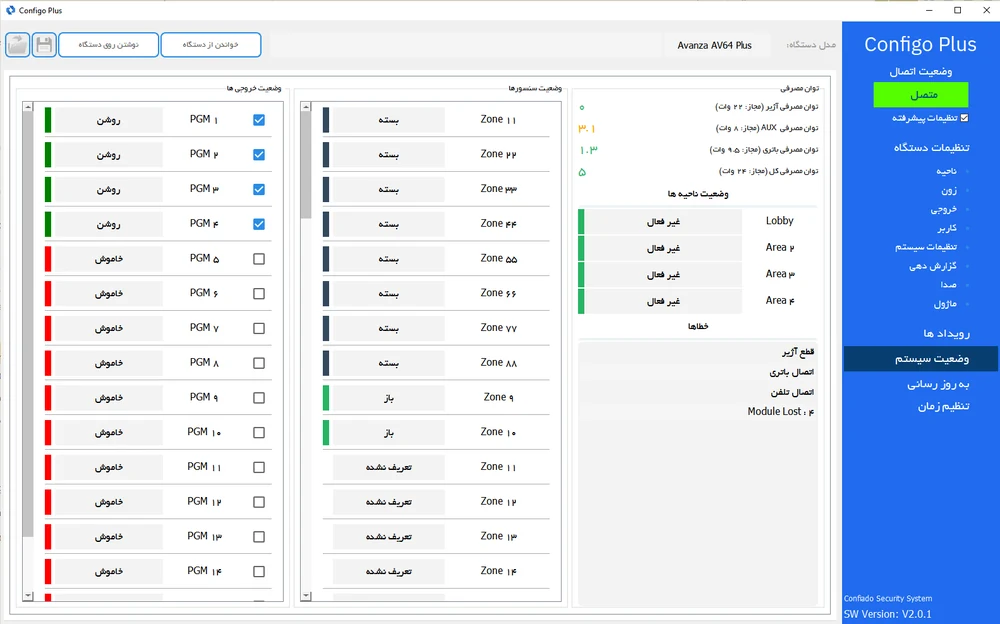Click the Zone 12 'تعریف نشده' status cell
This screenshot has height=624, width=1000.
(x=388, y=502)
